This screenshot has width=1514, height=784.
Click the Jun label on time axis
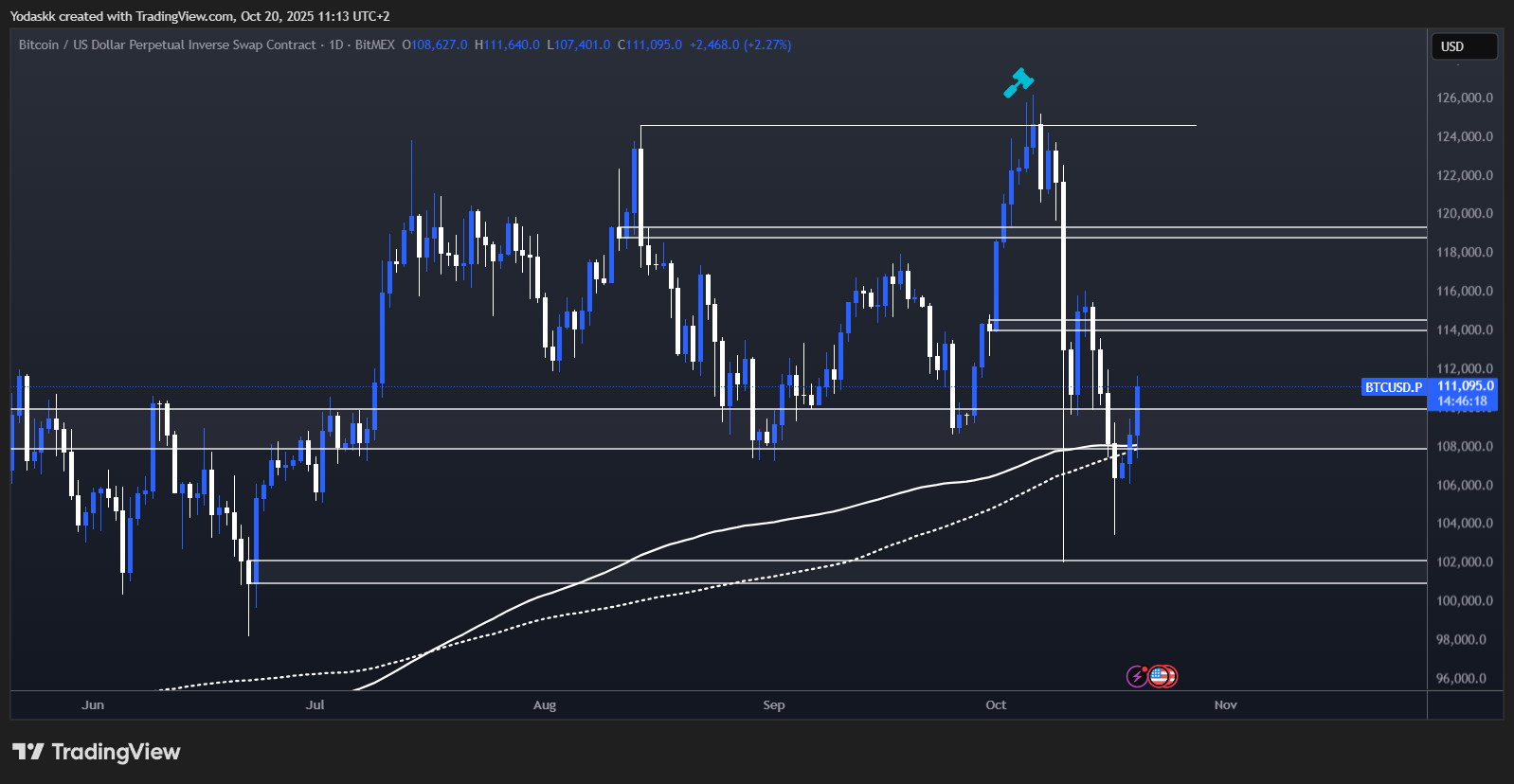click(93, 704)
